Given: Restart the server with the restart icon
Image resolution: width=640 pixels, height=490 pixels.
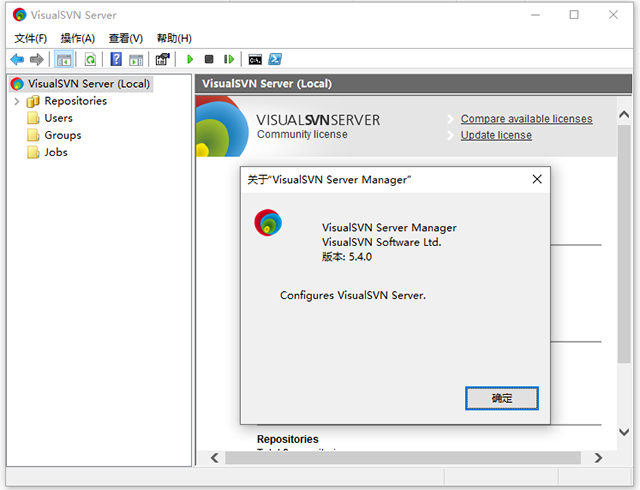Looking at the screenshot, I should (229, 60).
